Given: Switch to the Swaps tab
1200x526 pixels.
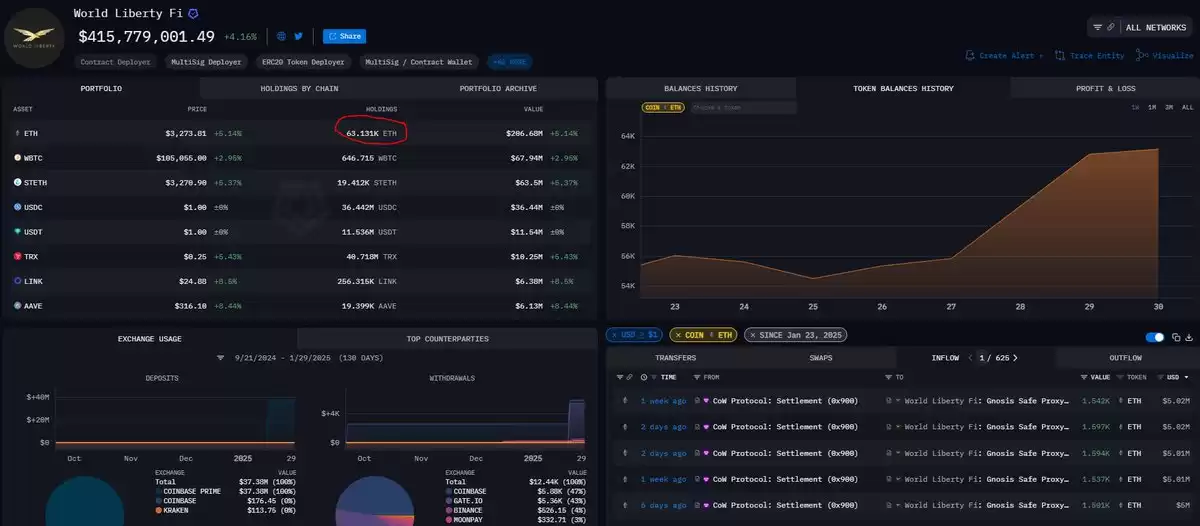Looking at the screenshot, I should (x=819, y=357).
